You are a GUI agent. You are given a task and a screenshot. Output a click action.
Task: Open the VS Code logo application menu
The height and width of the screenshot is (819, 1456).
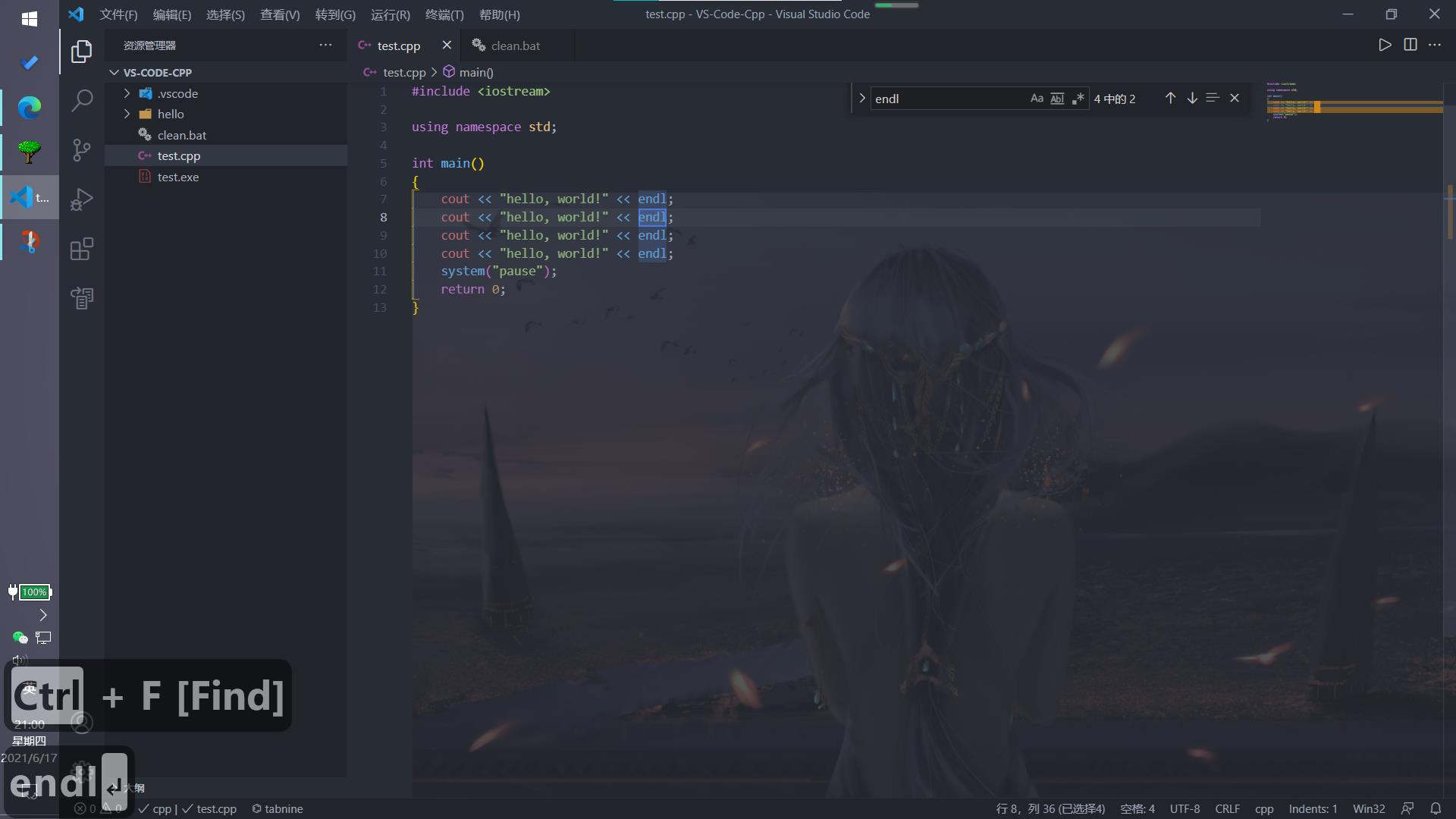pyautogui.click(x=76, y=14)
